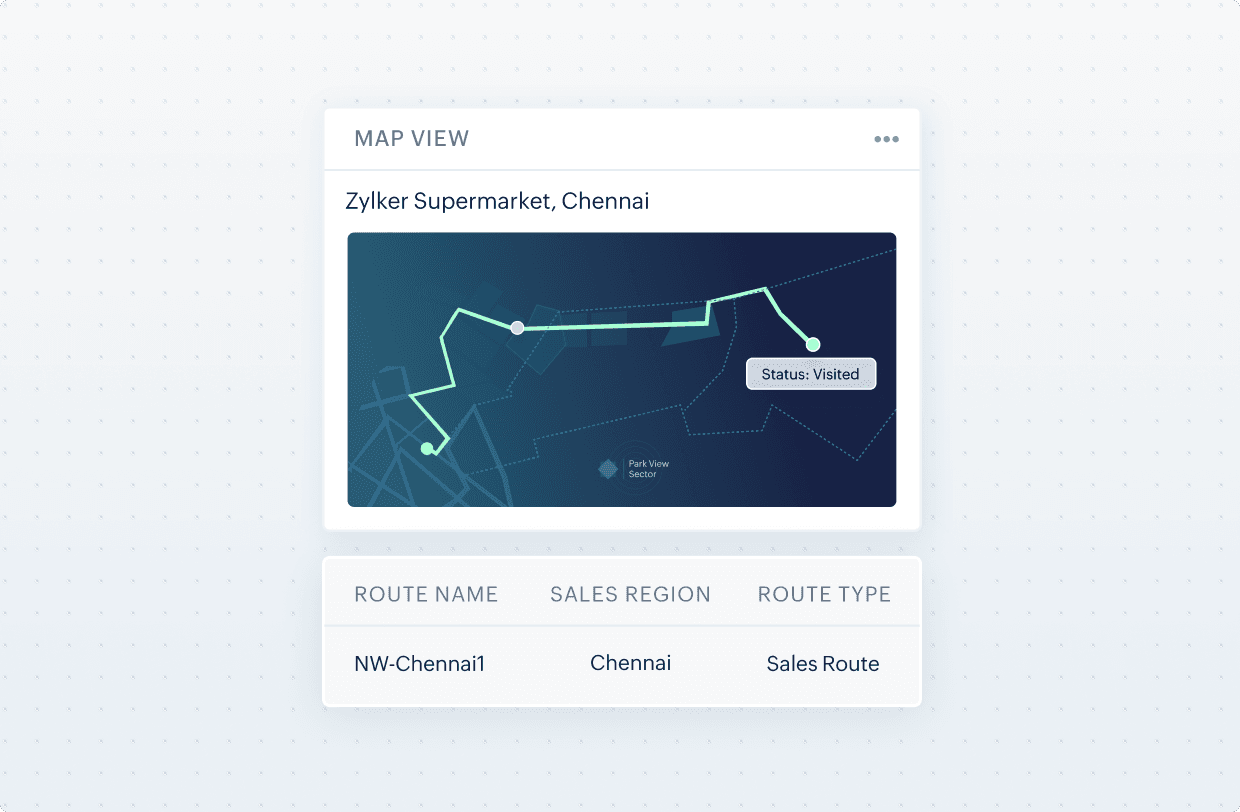The image size is (1240, 812).
Task: Click the midpoint waypoint dot on the route
Action: point(518,327)
